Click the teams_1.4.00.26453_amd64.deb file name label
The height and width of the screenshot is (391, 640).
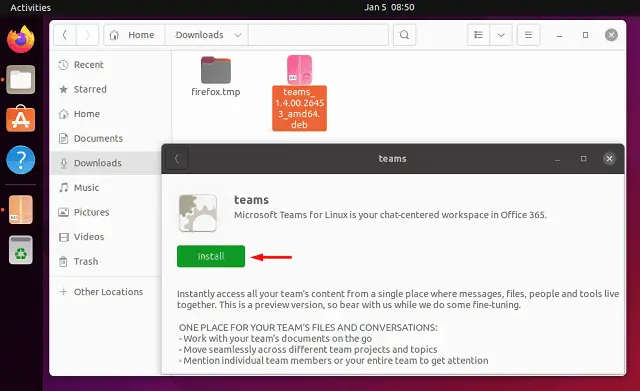[300, 108]
